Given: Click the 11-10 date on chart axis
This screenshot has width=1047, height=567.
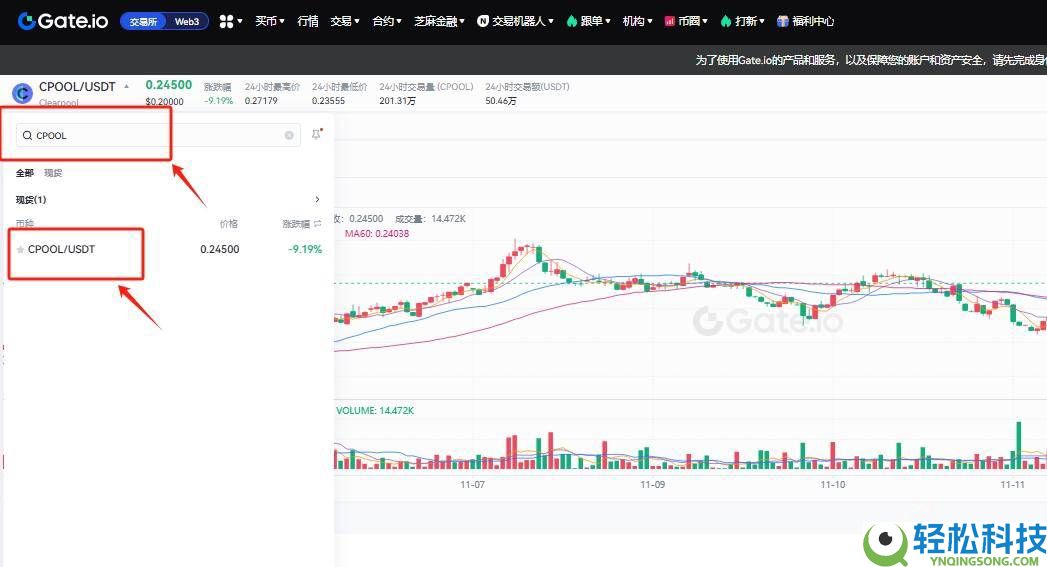Looking at the screenshot, I should coord(833,485).
